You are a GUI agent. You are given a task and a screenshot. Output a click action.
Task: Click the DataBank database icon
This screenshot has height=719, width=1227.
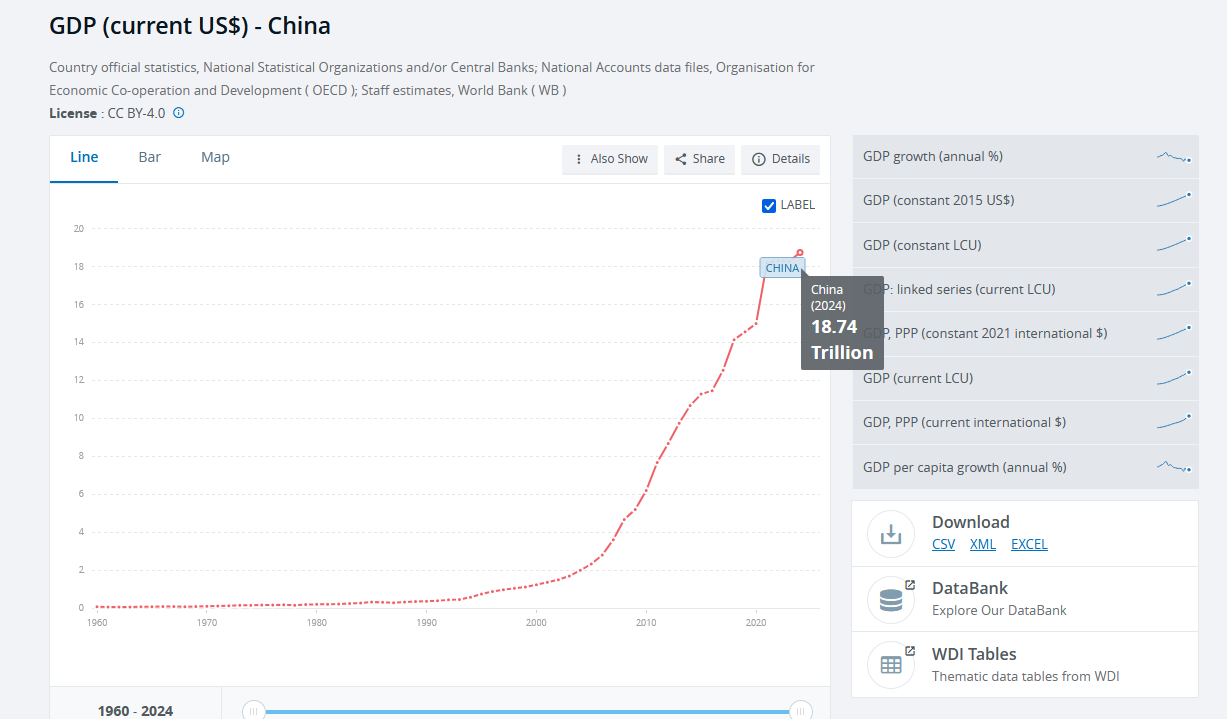[x=890, y=600]
